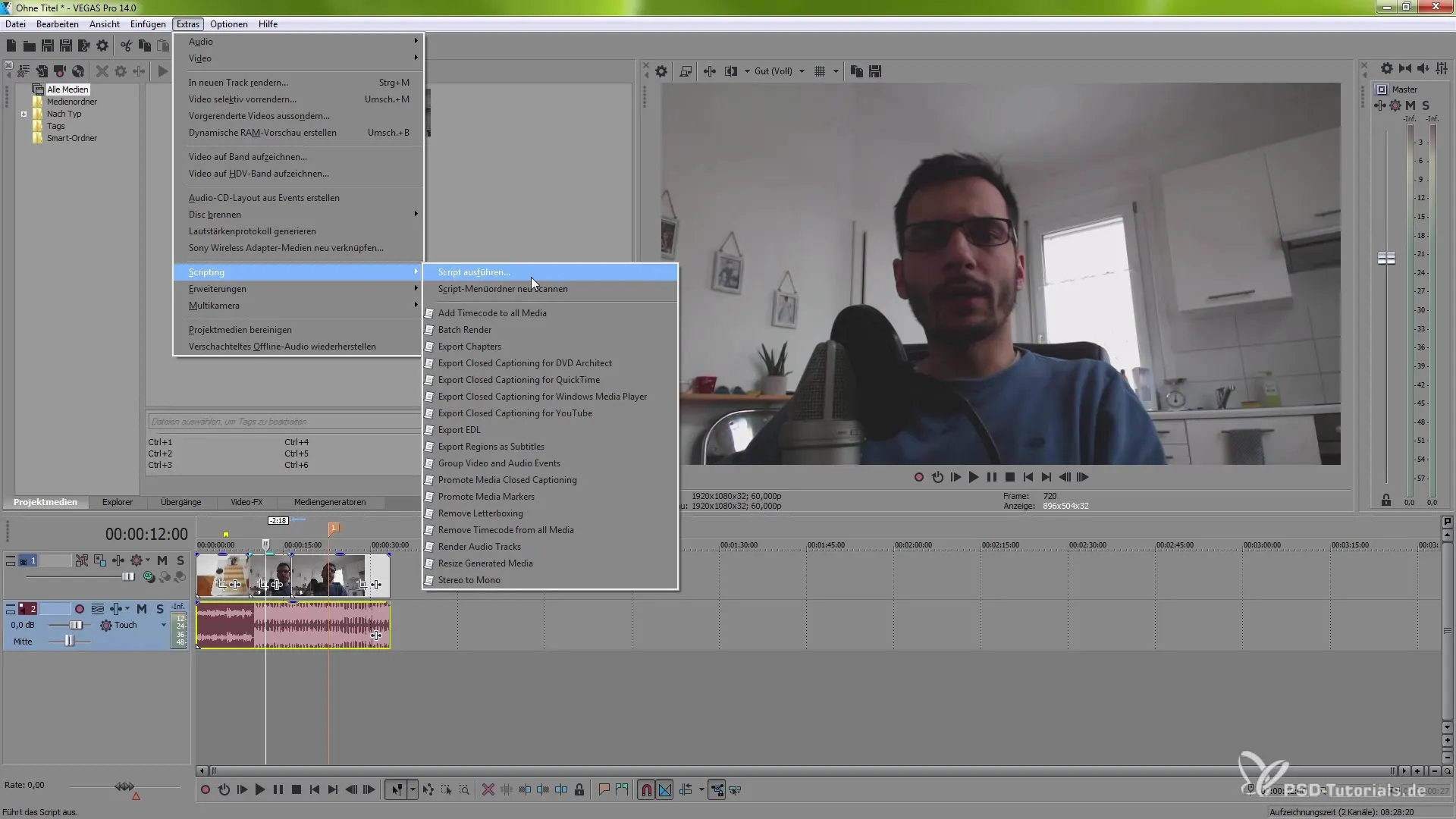Image resolution: width=1456 pixels, height=819 pixels.
Task: Click the selection edit tool icon
Action: [446, 790]
